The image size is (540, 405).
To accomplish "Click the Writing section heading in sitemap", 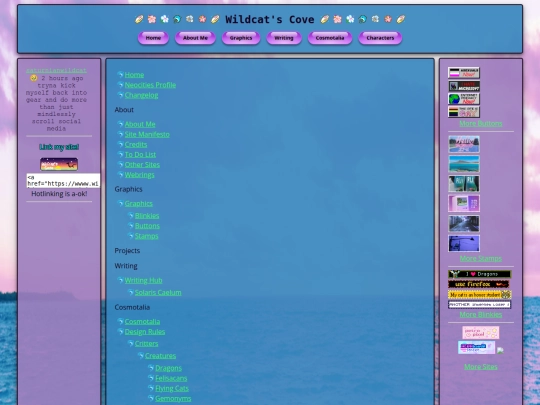I will point(126,266).
